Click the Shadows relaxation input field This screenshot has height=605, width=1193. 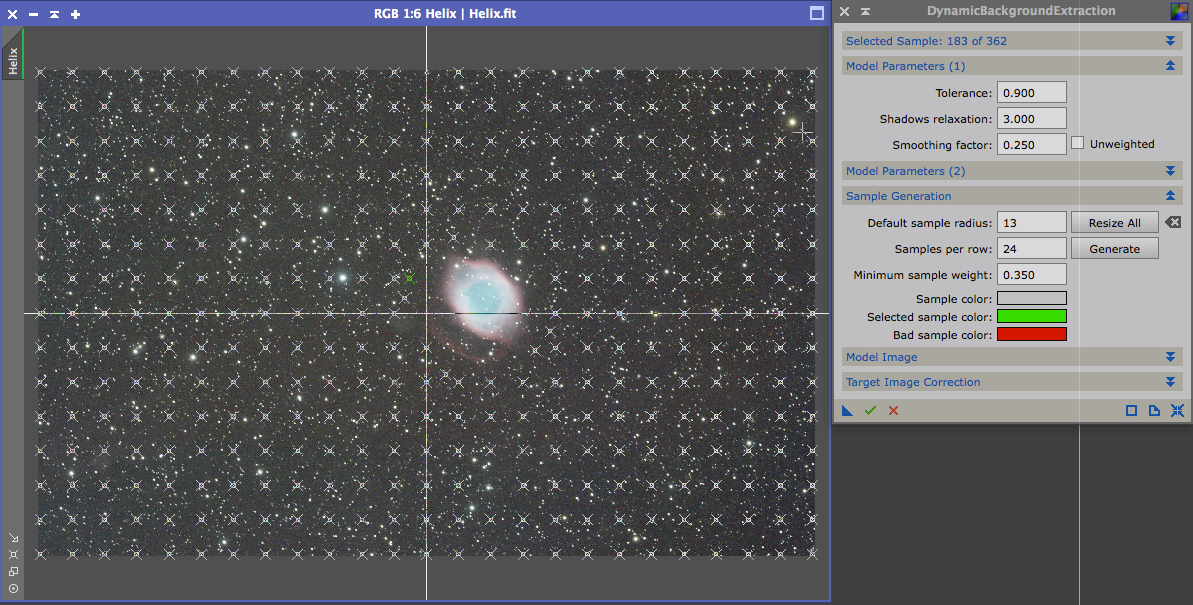pyautogui.click(x=1032, y=118)
